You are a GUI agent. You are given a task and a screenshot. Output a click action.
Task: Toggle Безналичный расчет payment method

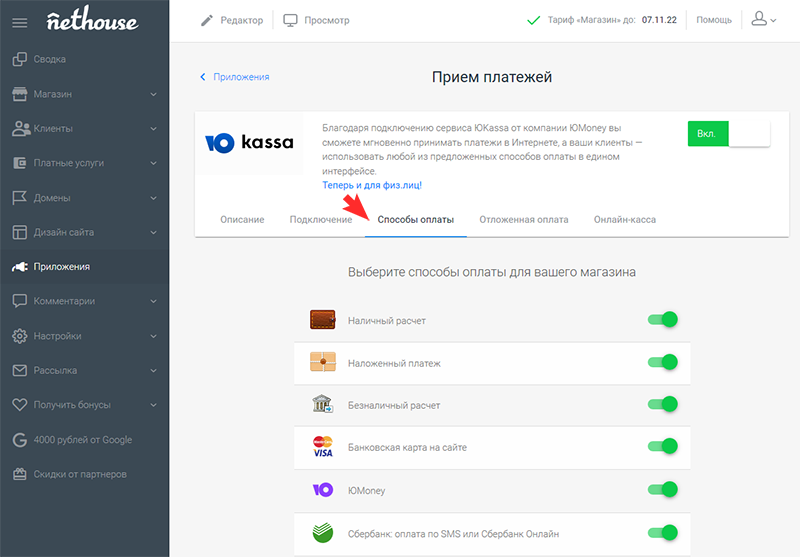[x=662, y=404]
